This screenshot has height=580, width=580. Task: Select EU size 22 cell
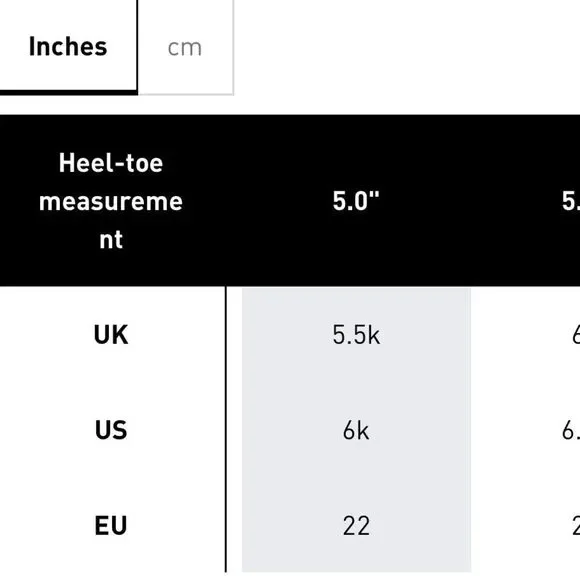356,526
